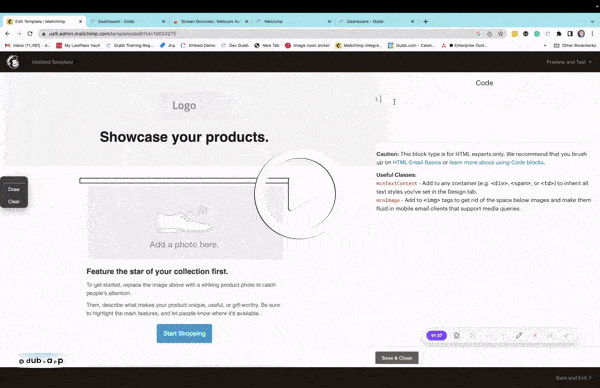Click the Showcase your products headline
This screenshot has width=600, height=388.
184,137
